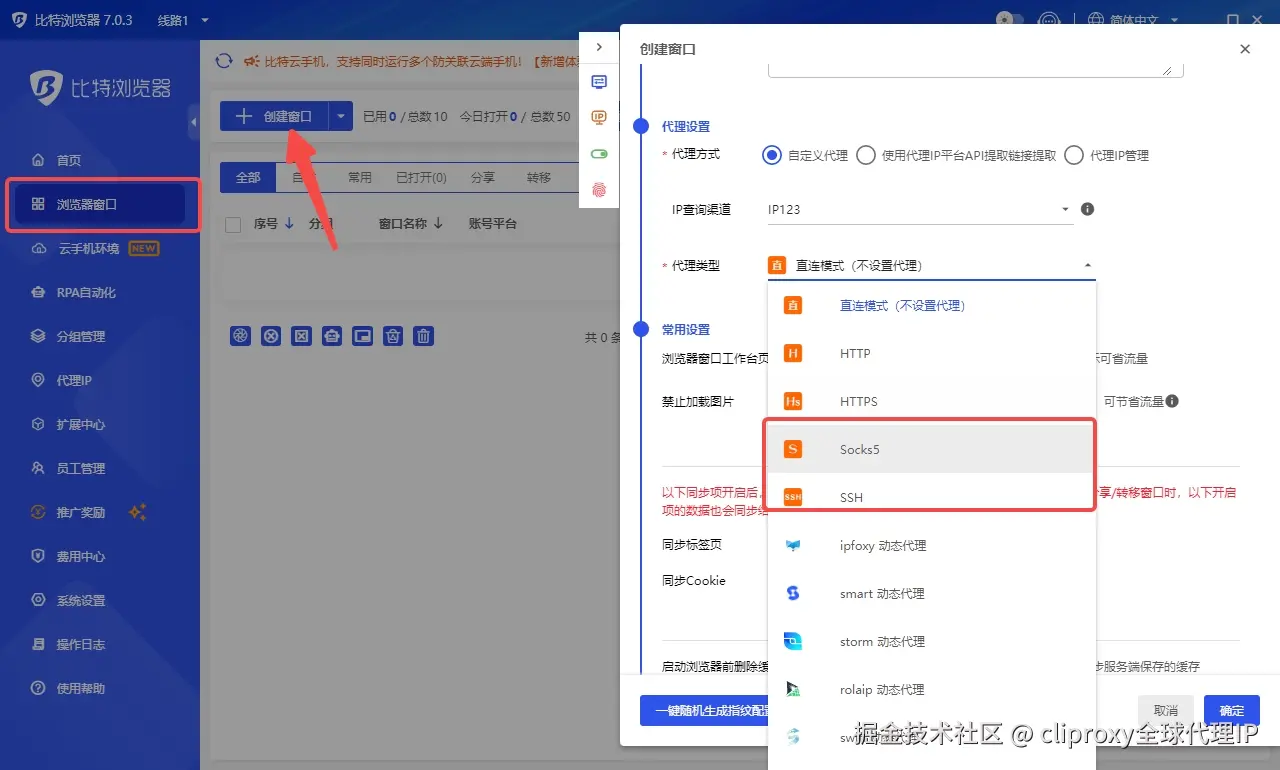This screenshot has width=1280, height=770.
Task: Choose HTTPS proxy type
Action: 932,402
